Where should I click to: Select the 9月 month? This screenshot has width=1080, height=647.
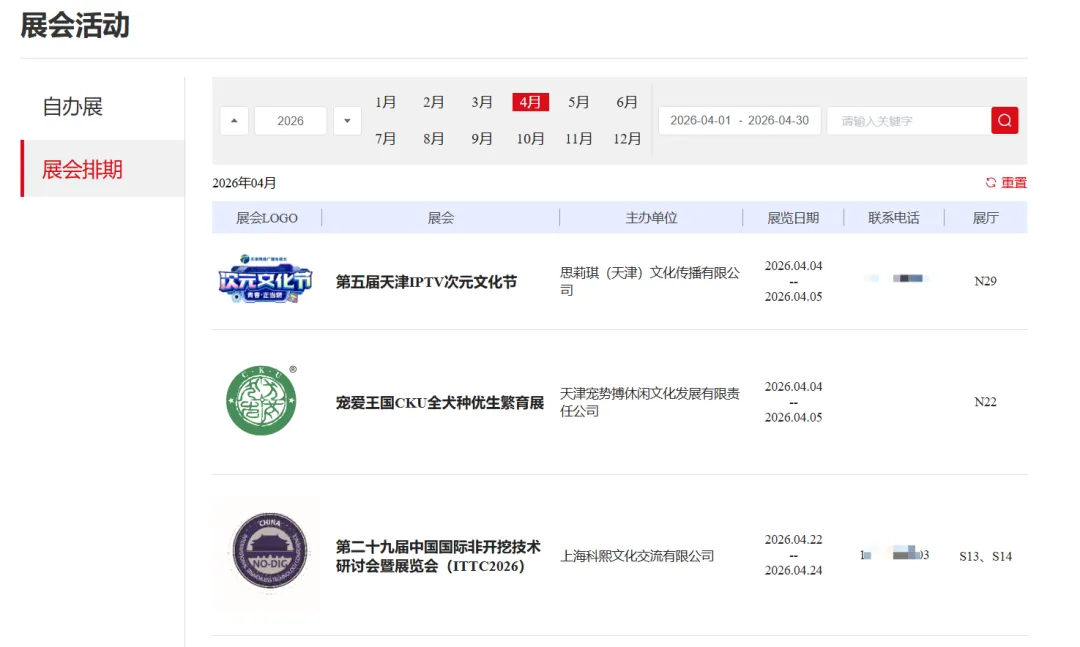pos(481,138)
